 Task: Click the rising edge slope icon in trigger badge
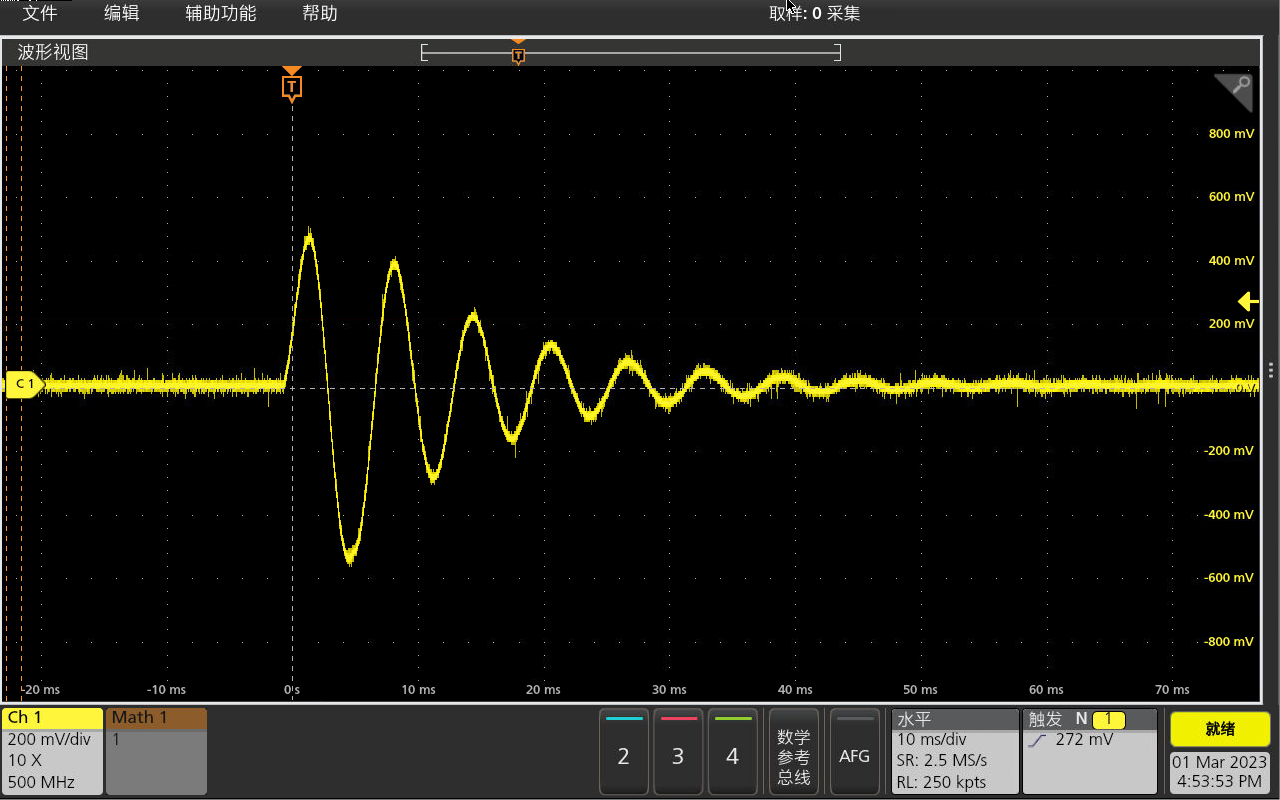pos(1037,741)
